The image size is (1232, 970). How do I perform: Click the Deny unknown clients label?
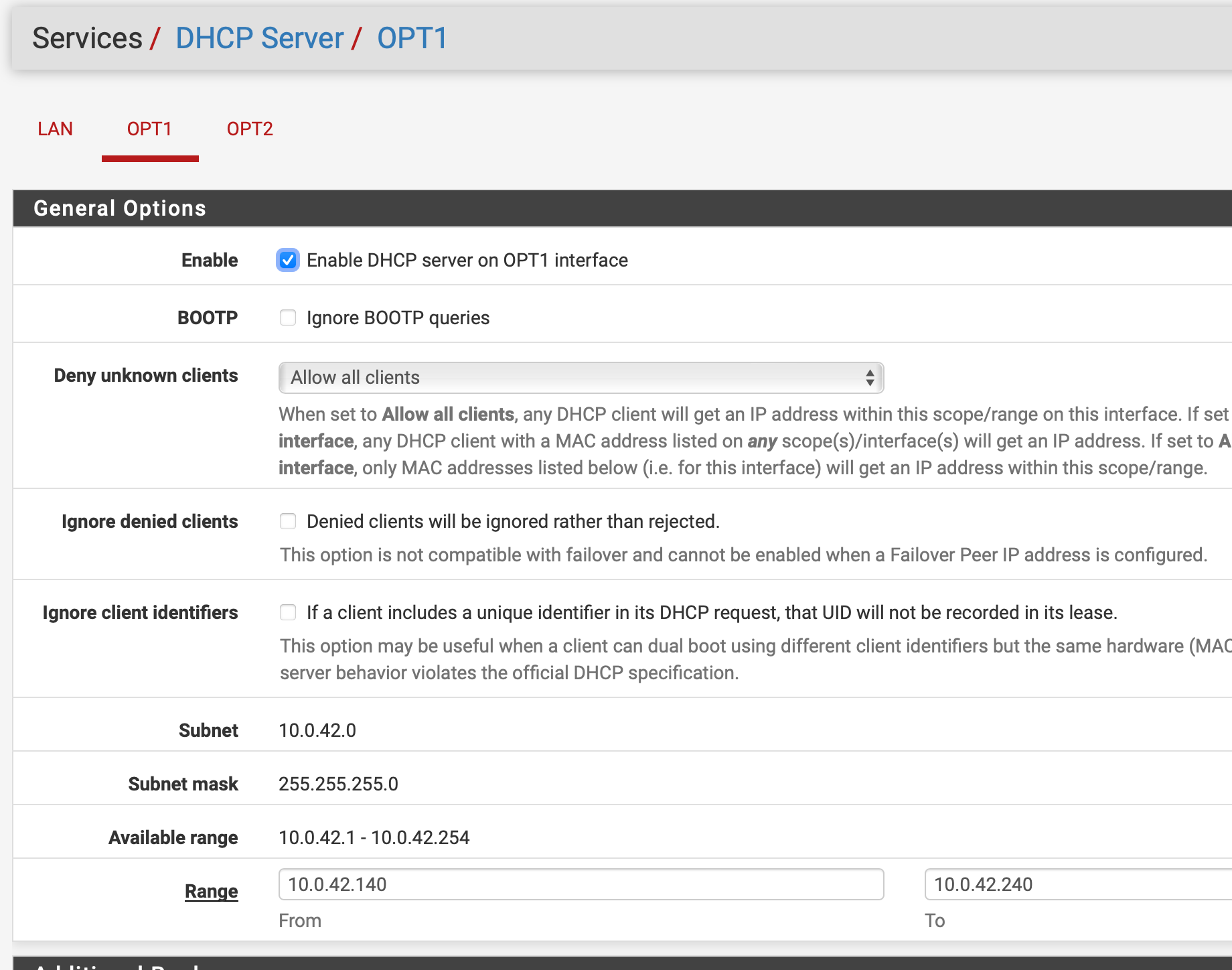click(146, 375)
